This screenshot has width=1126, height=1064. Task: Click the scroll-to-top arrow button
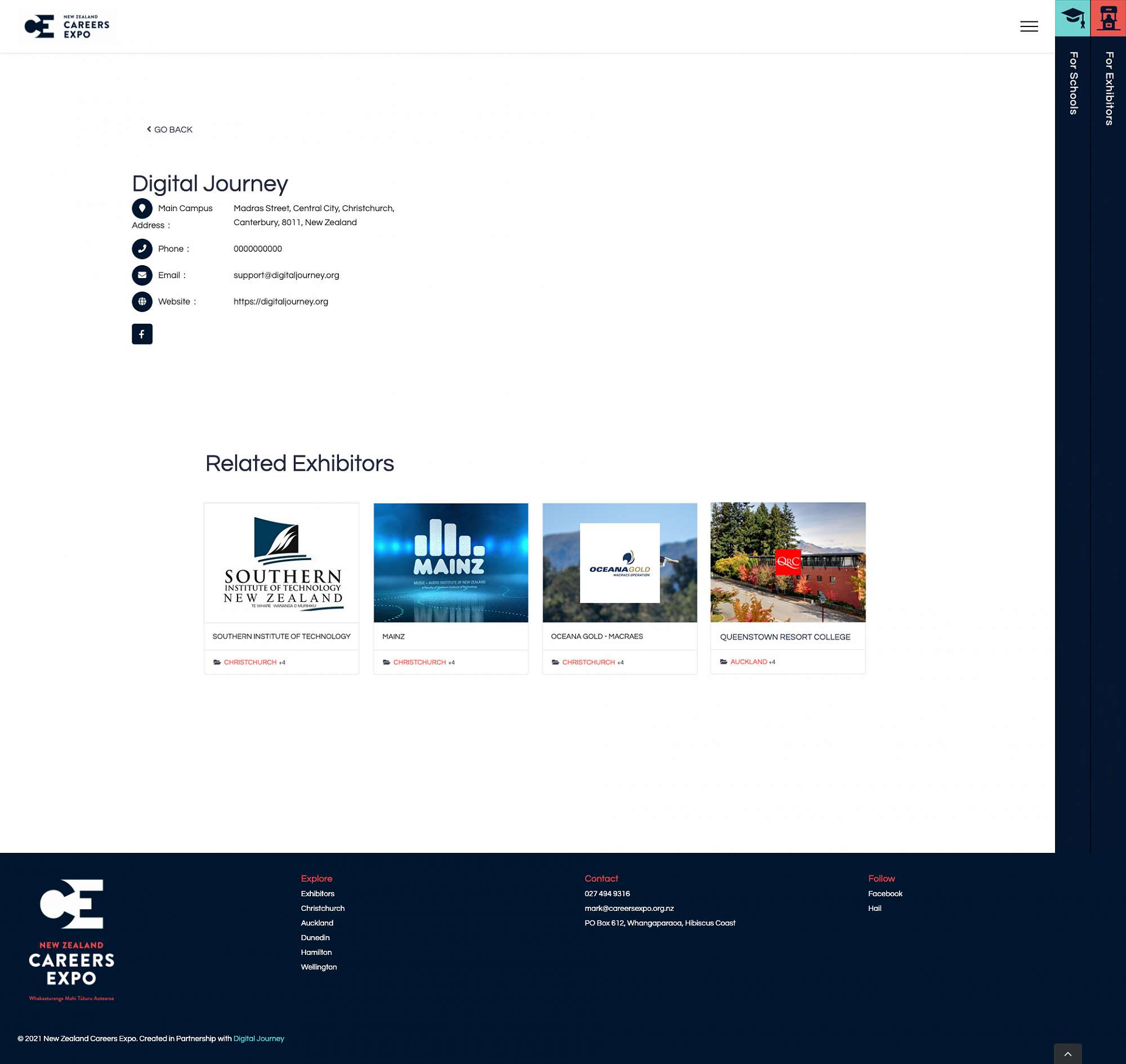(1067, 1054)
